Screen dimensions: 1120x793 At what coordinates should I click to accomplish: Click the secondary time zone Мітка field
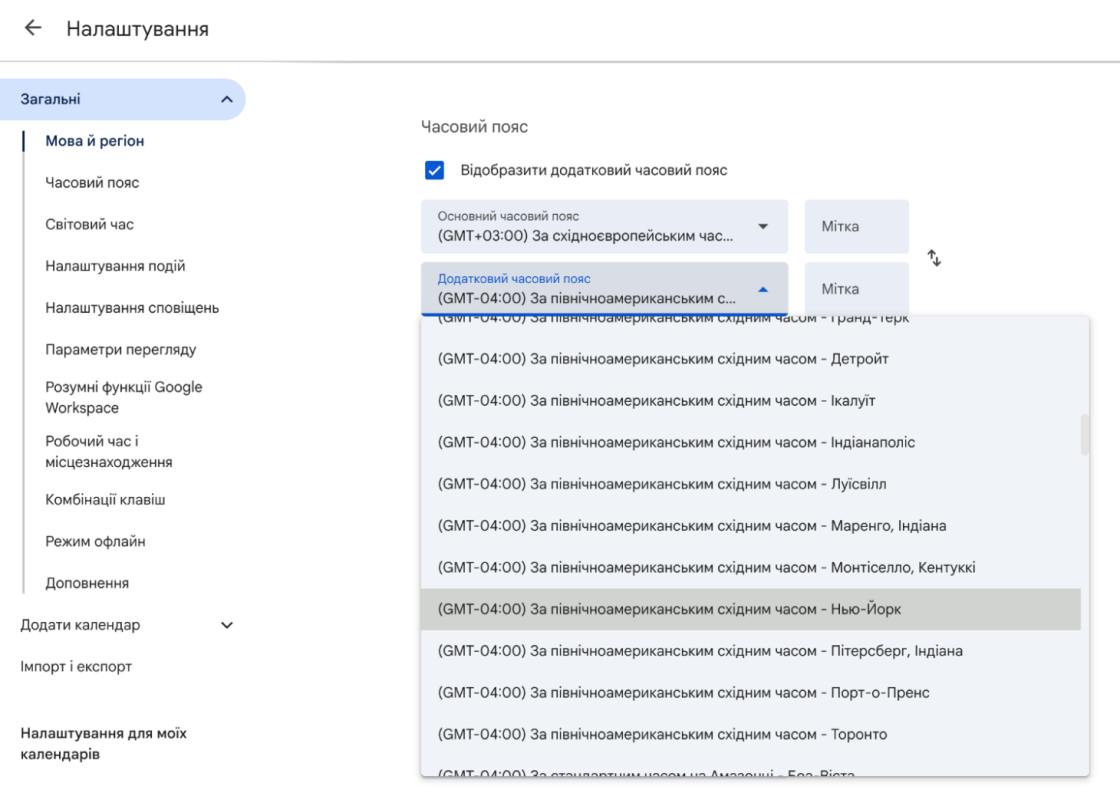point(856,289)
